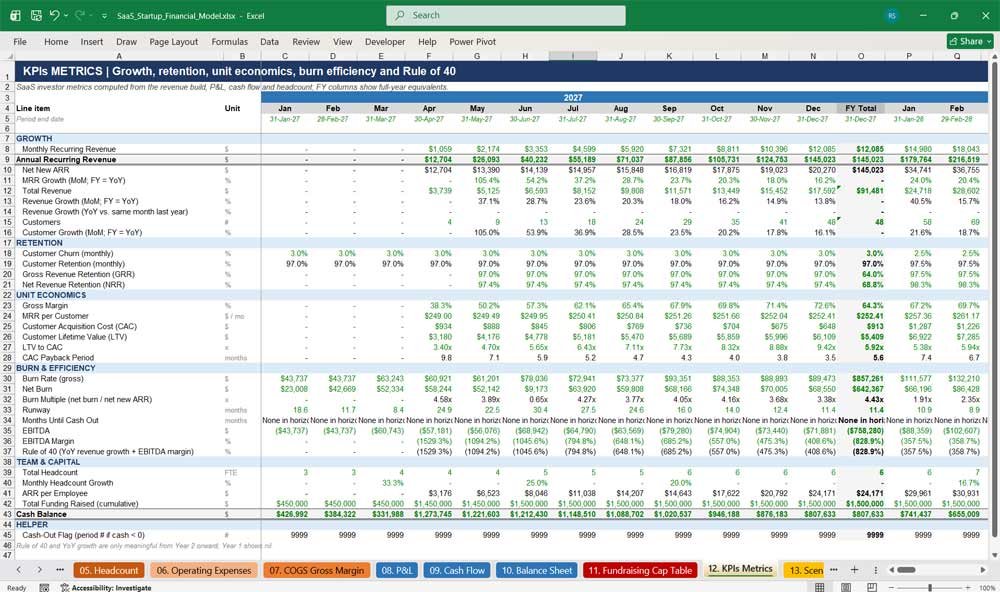Switch to 10. Balance Sheet tab

(x=536, y=570)
